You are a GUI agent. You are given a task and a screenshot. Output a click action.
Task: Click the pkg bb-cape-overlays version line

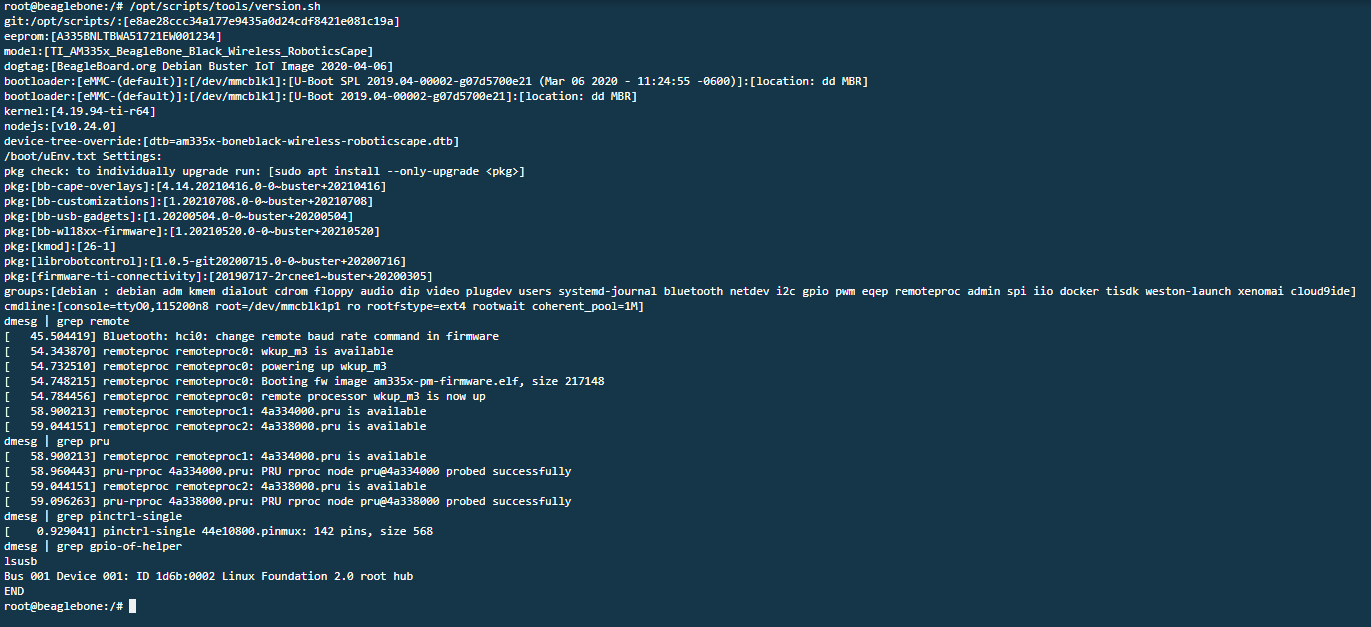pyautogui.click(x=195, y=186)
